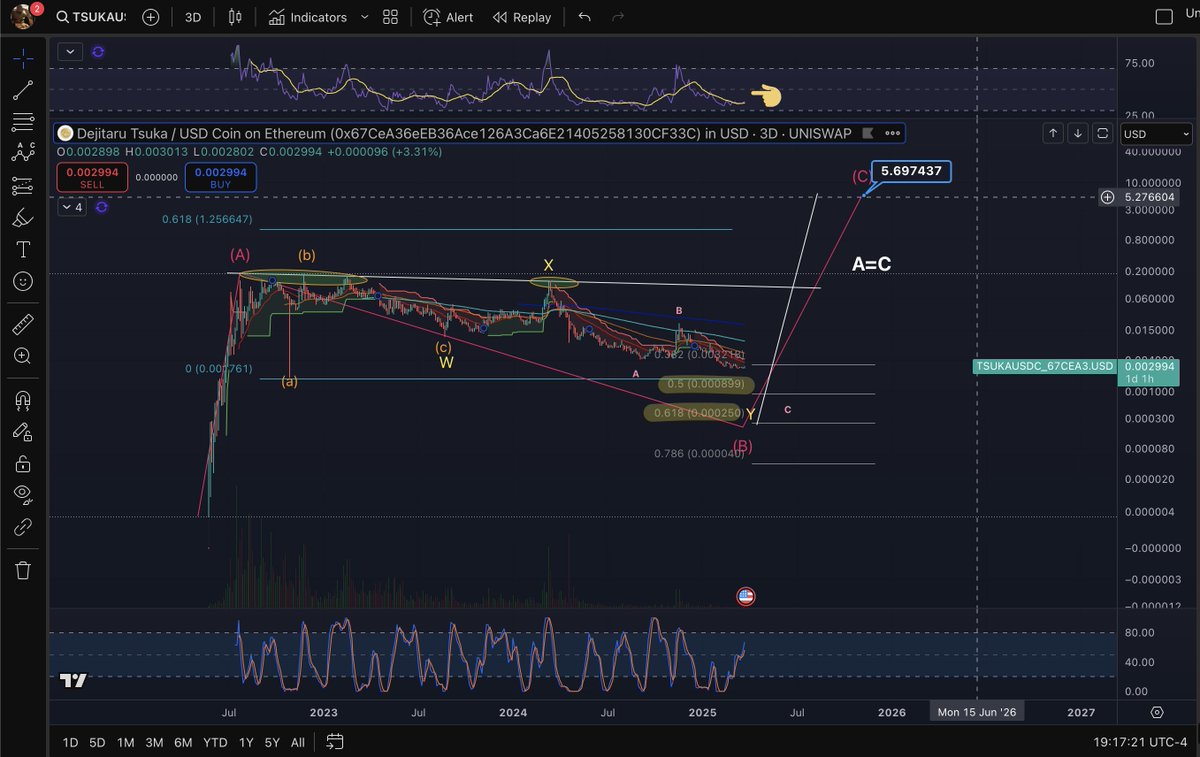1200x757 pixels.
Task: Toggle link drawings sync icon
Action: point(23,526)
